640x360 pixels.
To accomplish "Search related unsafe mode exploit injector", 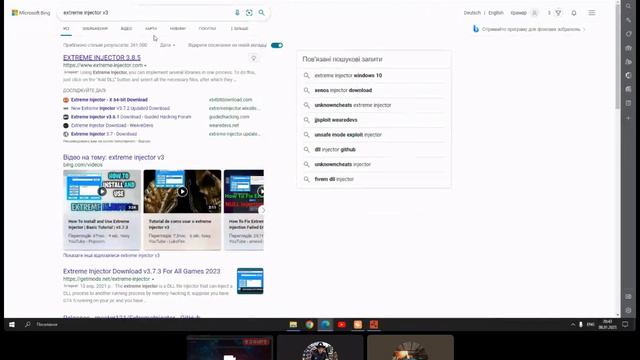I will (x=348, y=135).
